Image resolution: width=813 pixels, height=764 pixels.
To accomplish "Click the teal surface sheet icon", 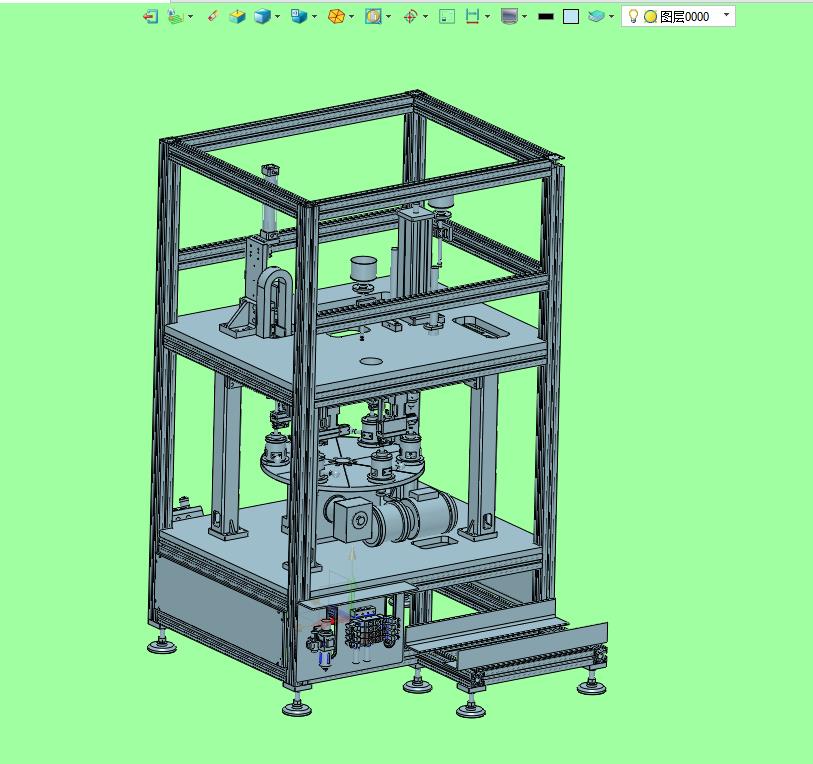I will [x=596, y=17].
